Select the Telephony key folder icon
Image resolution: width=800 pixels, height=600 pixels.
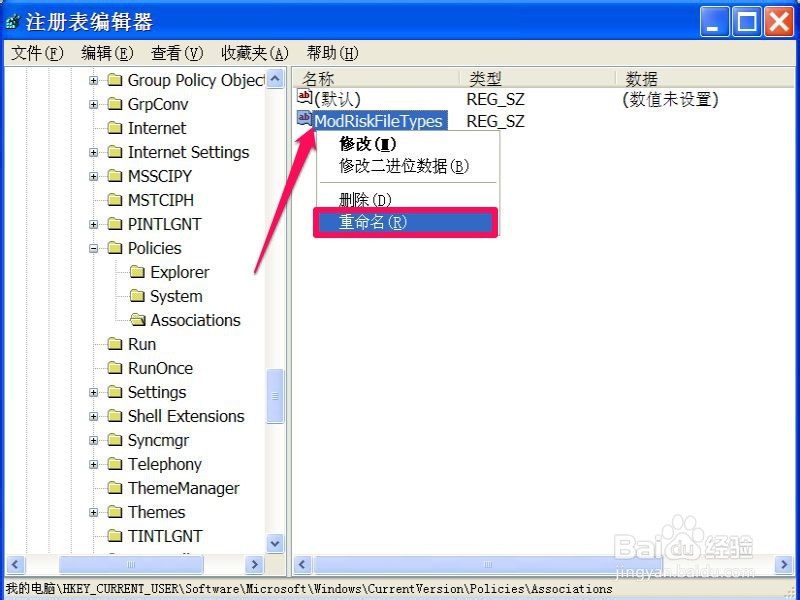[x=117, y=464]
